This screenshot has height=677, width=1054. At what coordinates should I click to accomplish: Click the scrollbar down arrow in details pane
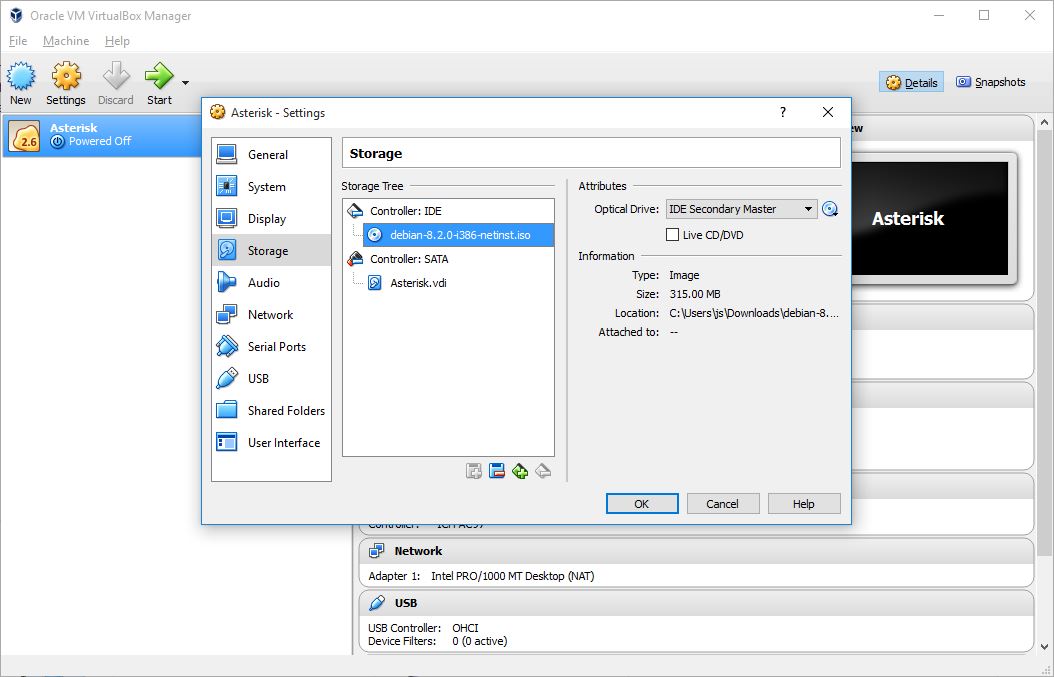pyautogui.click(x=1044, y=647)
